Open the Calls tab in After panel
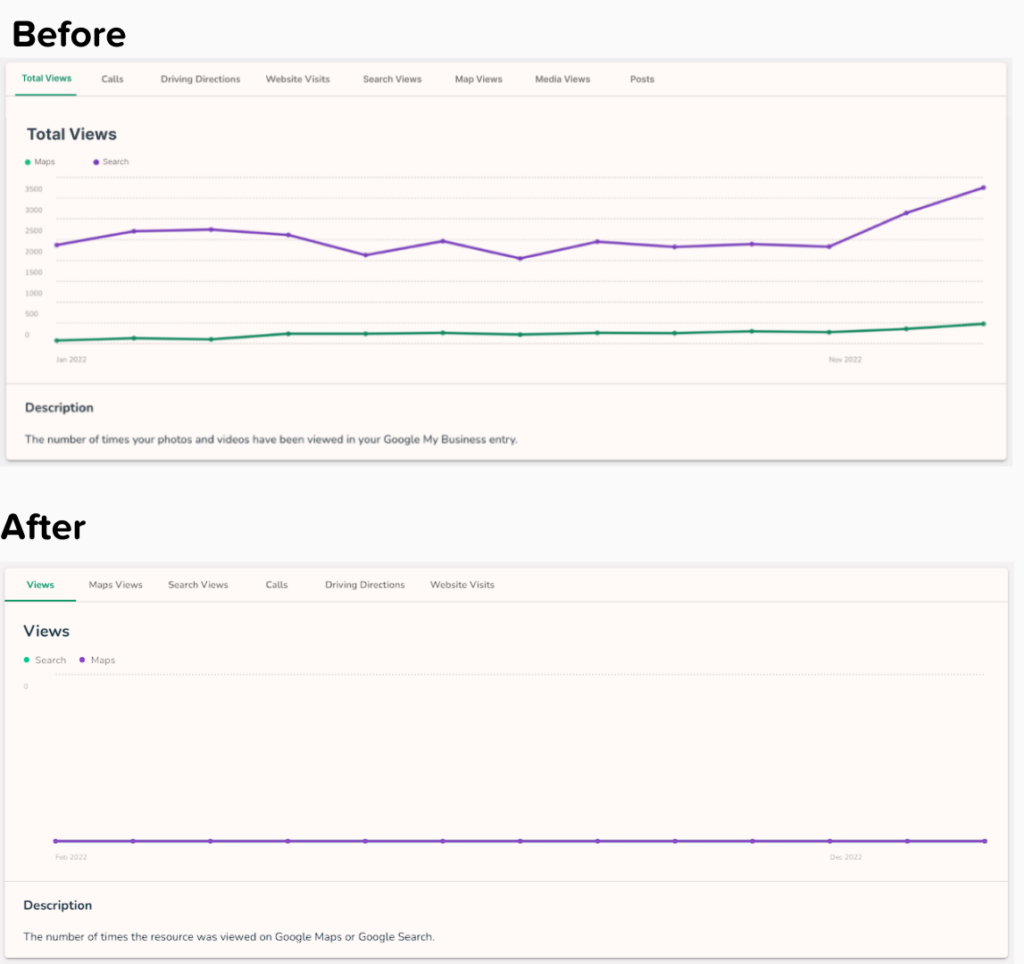Image resolution: width=1024 pixels, height=964 pixels. tap(276, 585)
